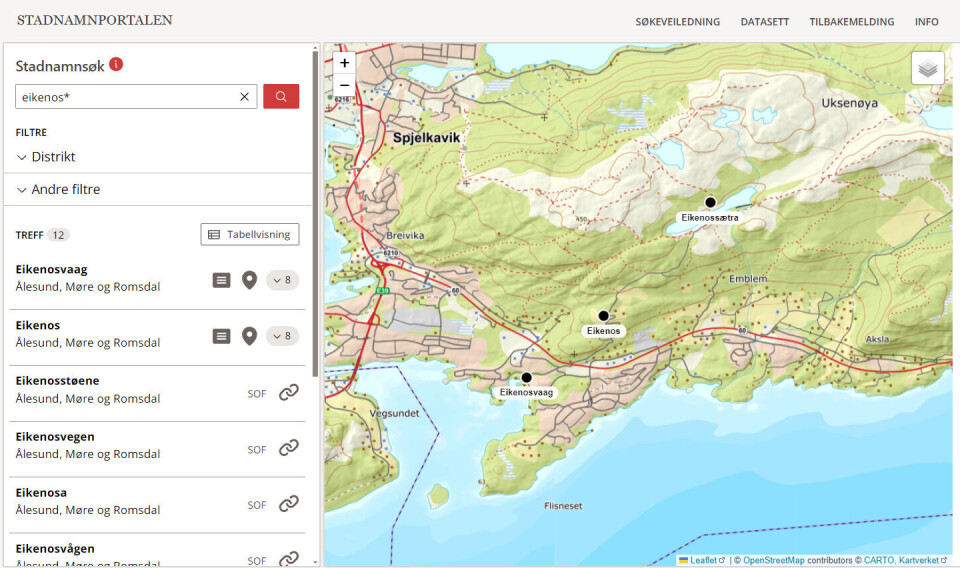Expand the 8 variants under Eikenos
The width and height of the screenshot is (960, 568).
[x=282, y=336]
